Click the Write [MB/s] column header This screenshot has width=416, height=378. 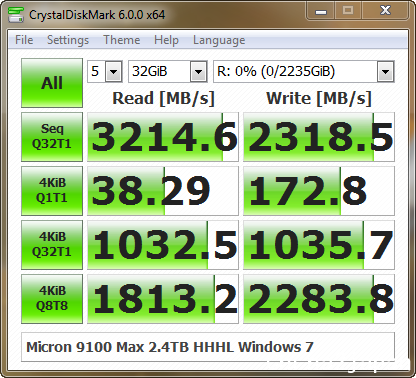point(319,98)
